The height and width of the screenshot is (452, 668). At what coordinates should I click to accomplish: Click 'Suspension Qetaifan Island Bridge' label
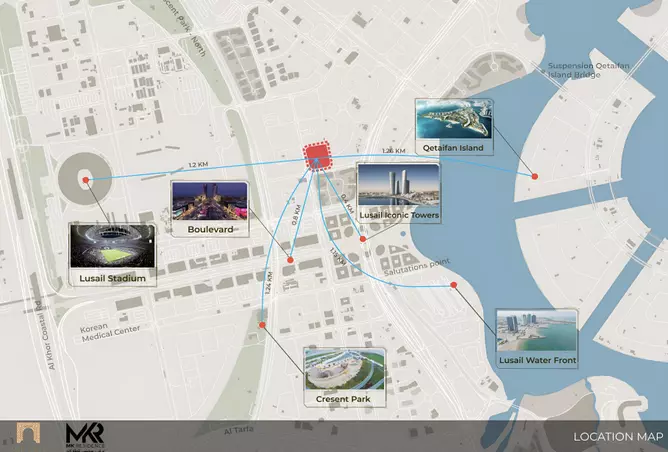[588, 70]
